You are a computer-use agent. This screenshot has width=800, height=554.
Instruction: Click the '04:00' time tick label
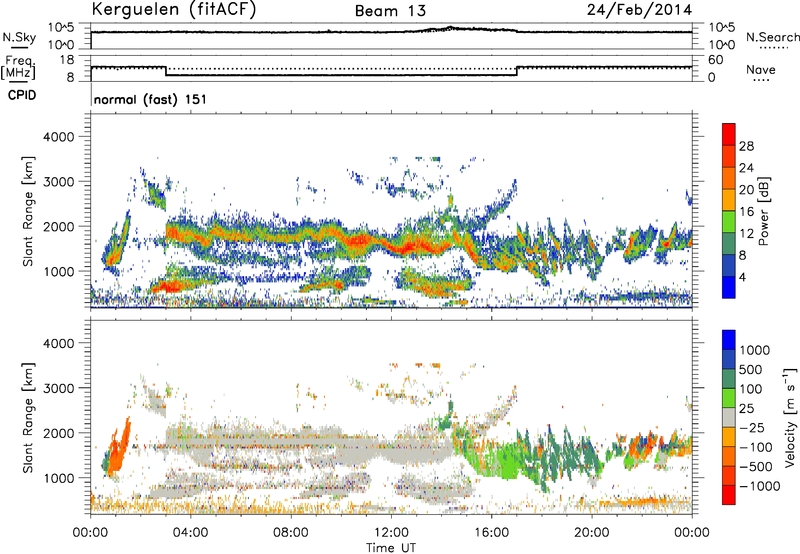point(190,533)
